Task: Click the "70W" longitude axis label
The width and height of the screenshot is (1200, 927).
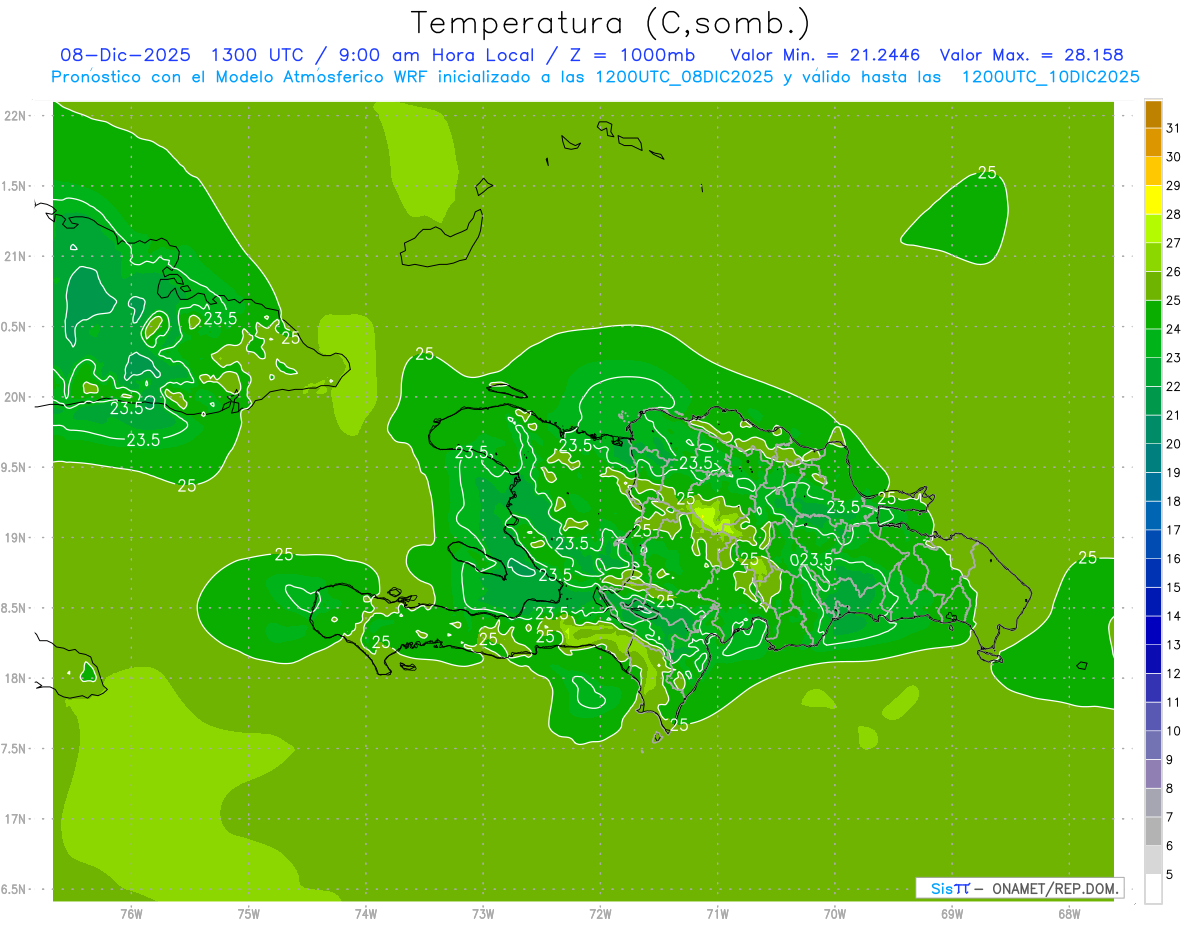Action: point(835,913)
